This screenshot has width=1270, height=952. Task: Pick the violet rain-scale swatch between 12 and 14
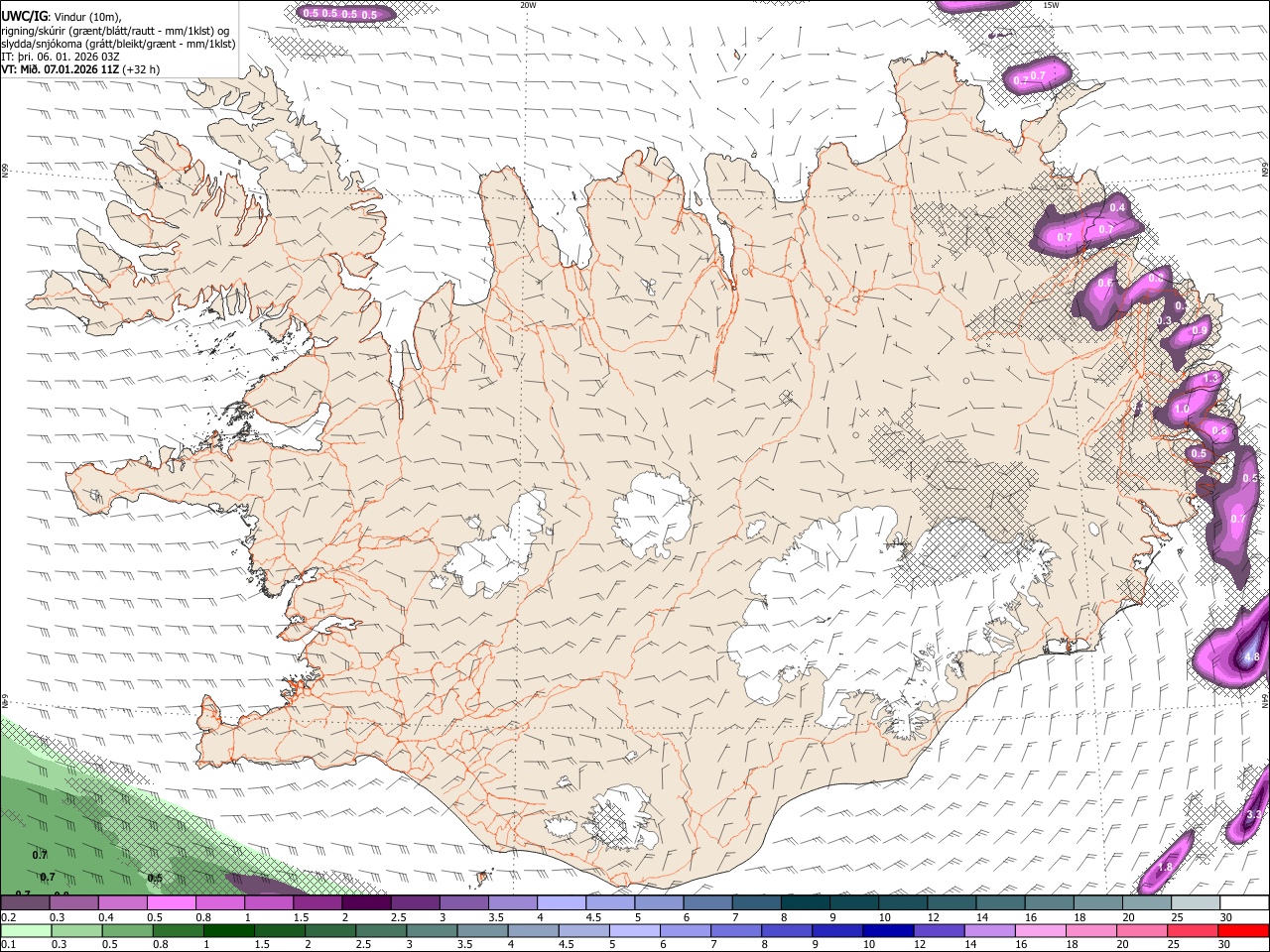coord(938,930)
